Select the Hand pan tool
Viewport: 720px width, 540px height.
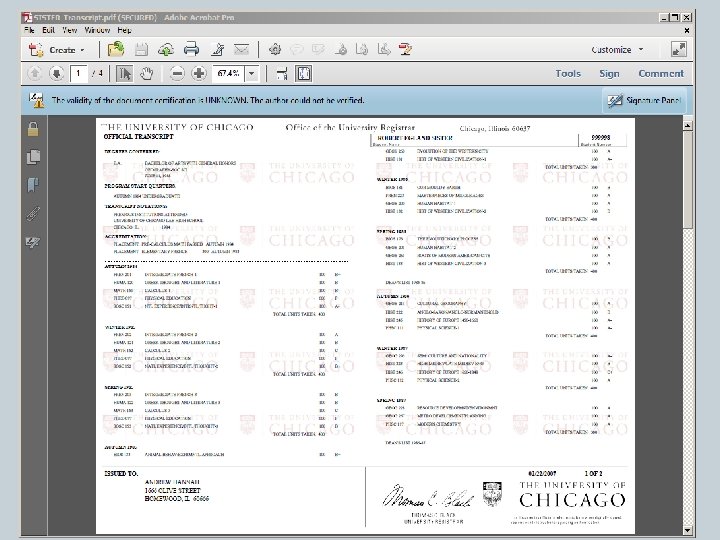[146, 73]
